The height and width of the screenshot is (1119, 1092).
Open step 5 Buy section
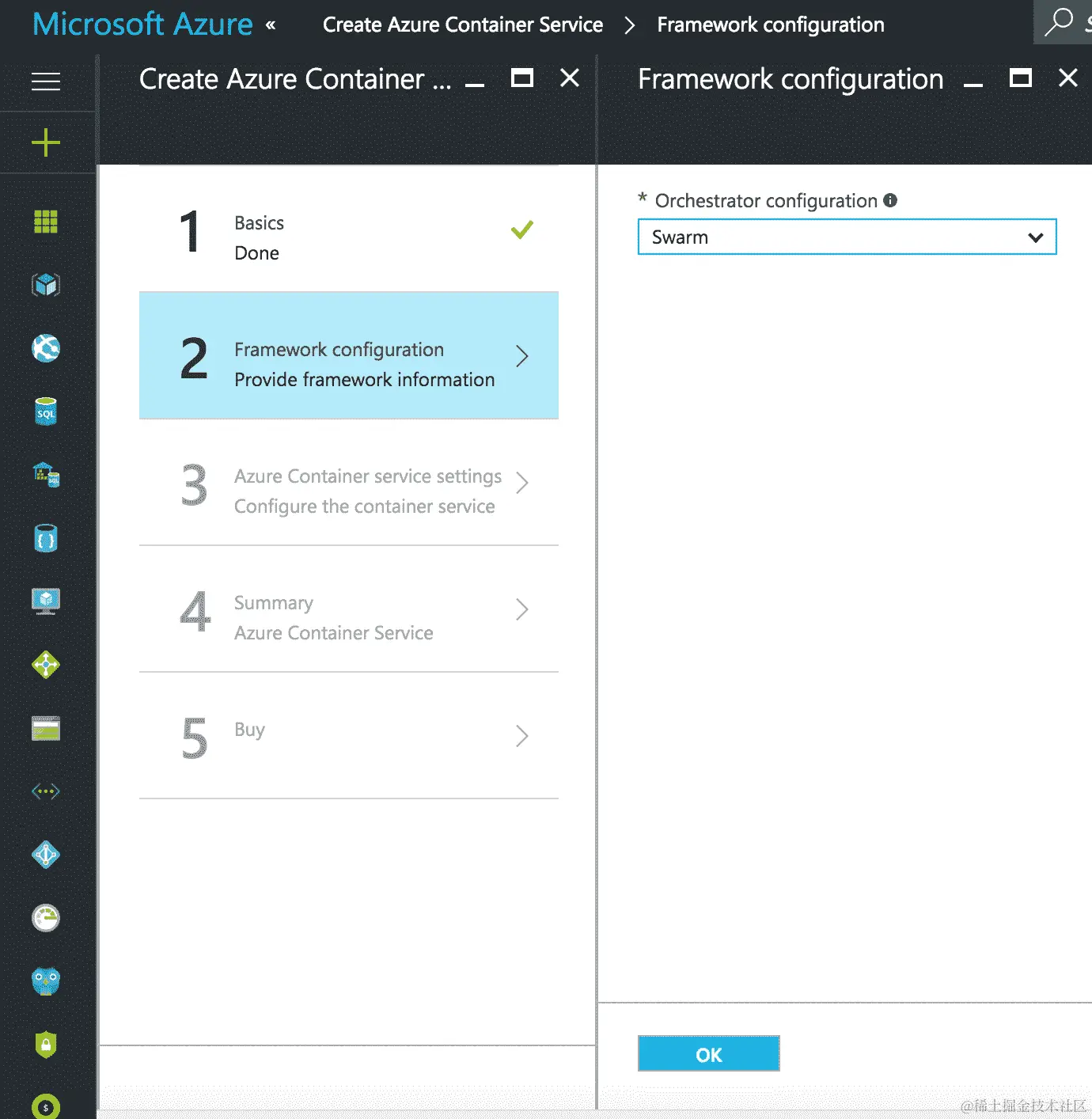click(x=348, y=736)
